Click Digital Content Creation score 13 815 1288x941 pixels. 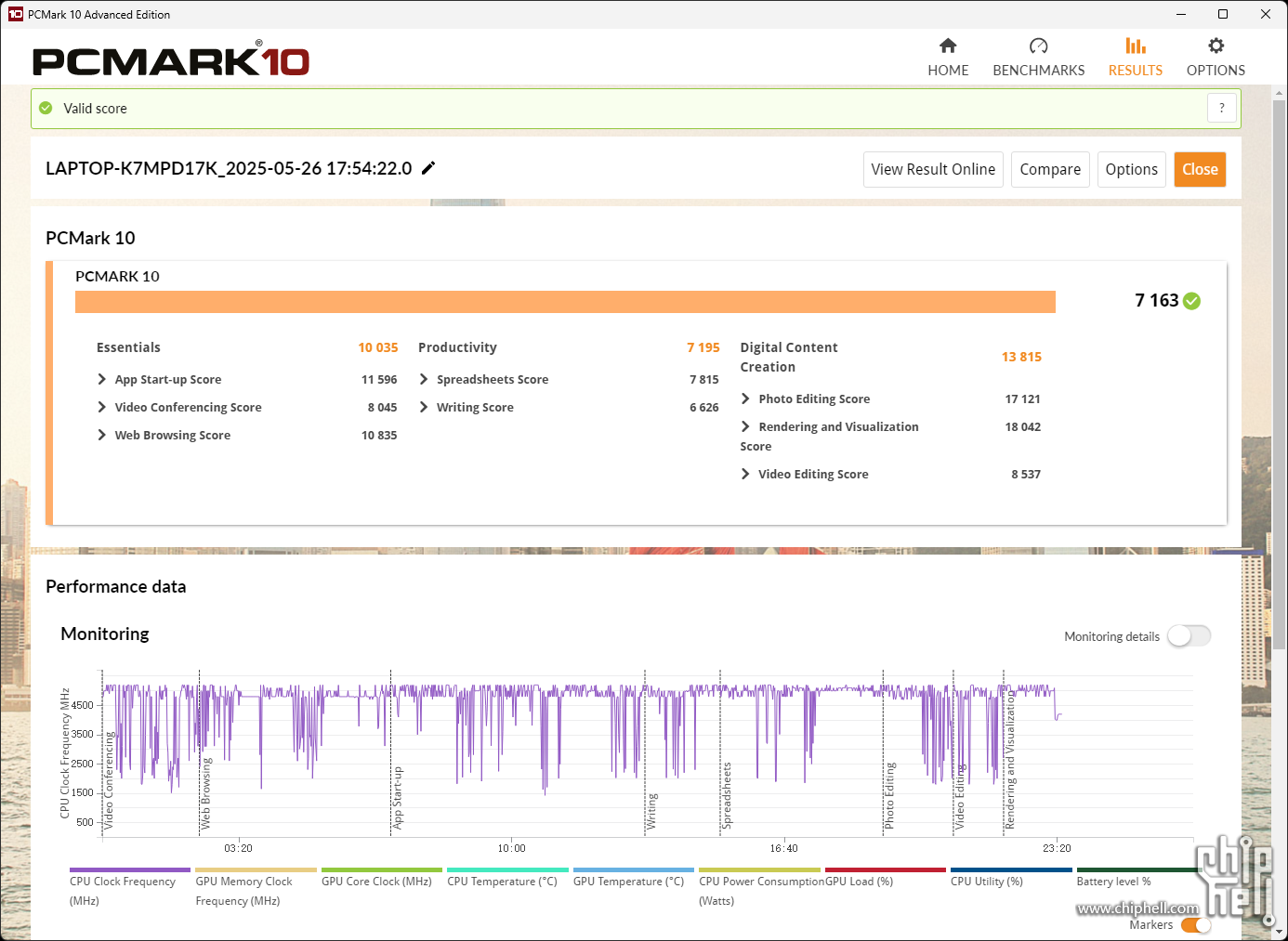click(1021, 357)
